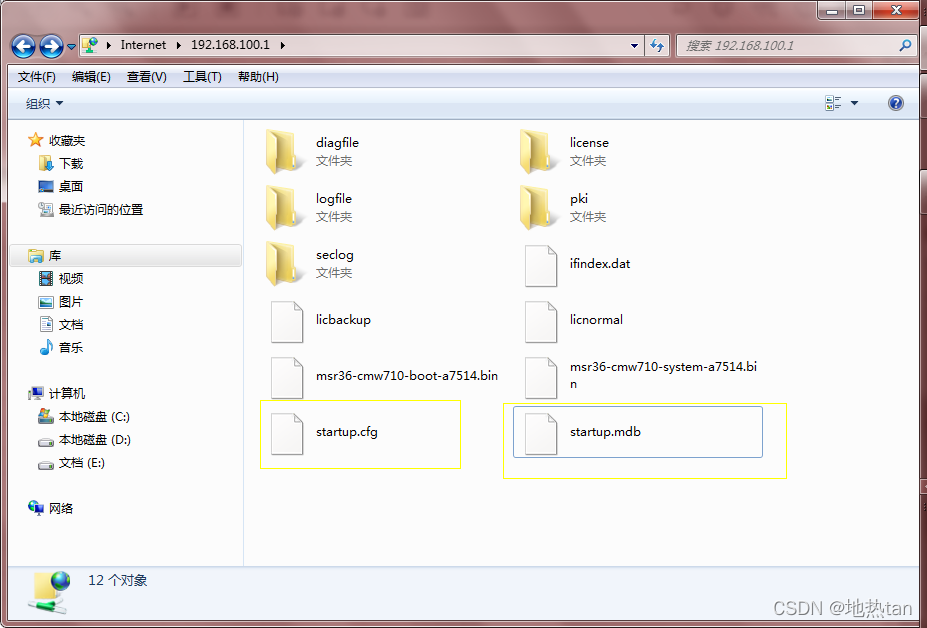
Task: Expand the arrow after 192.168.100.1 in address bar
Action: pos(283,45)
